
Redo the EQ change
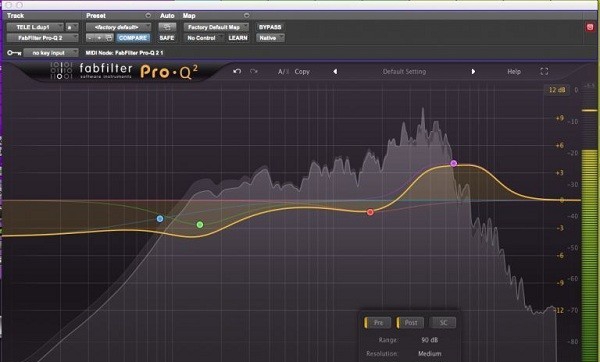point(253,72)
